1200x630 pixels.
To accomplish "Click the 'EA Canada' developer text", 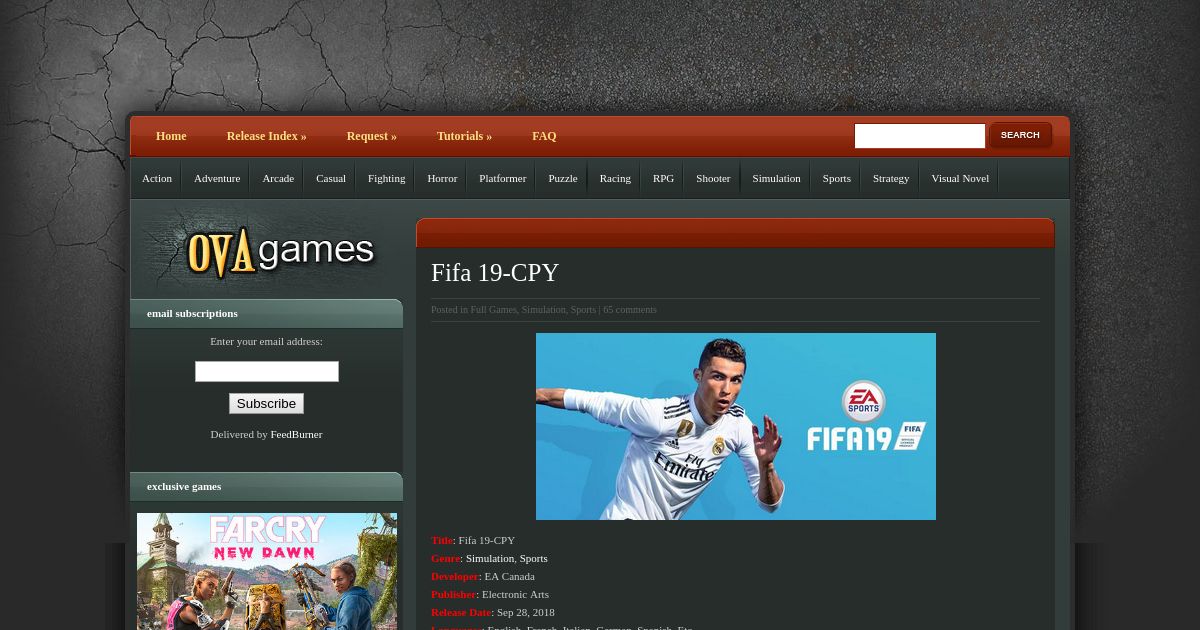I will coord(509,576).
